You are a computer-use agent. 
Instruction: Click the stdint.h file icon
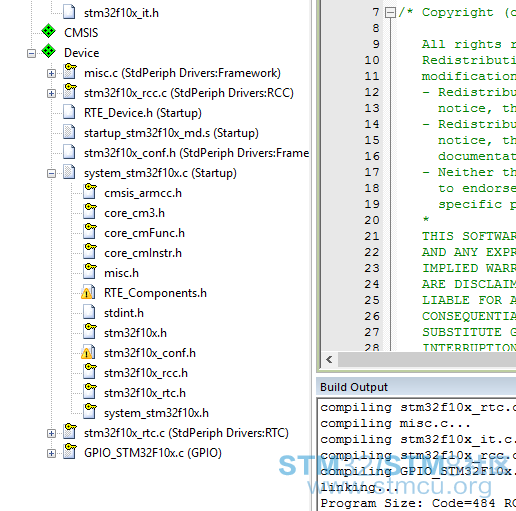[89, 312]
